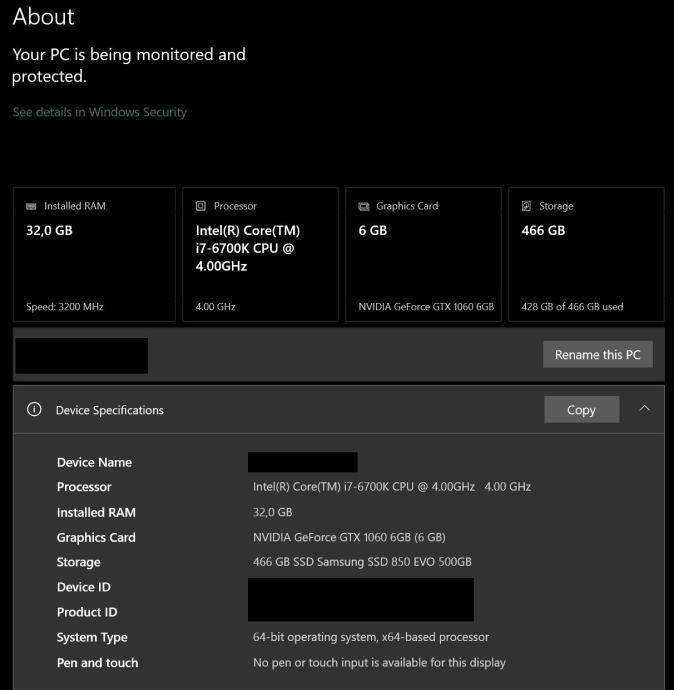Viewport: 674px width, 690px height.
Task: Open See details in Windows Security
Action: pos(99,112)
